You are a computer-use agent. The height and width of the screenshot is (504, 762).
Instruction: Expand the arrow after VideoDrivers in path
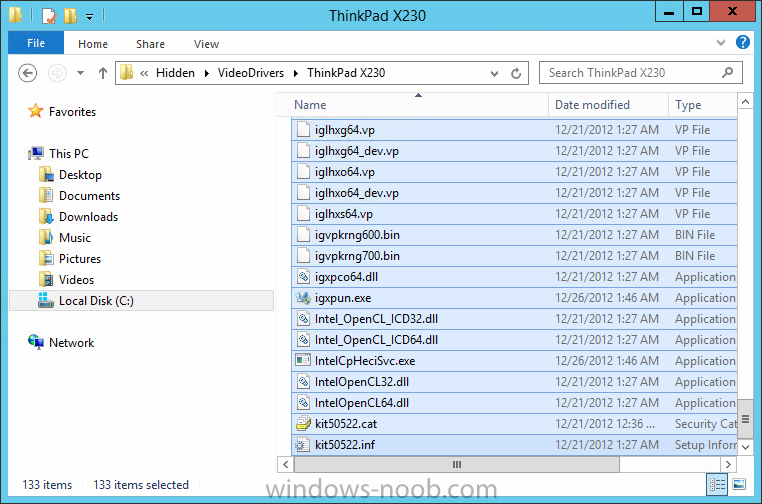pos(296,73)
